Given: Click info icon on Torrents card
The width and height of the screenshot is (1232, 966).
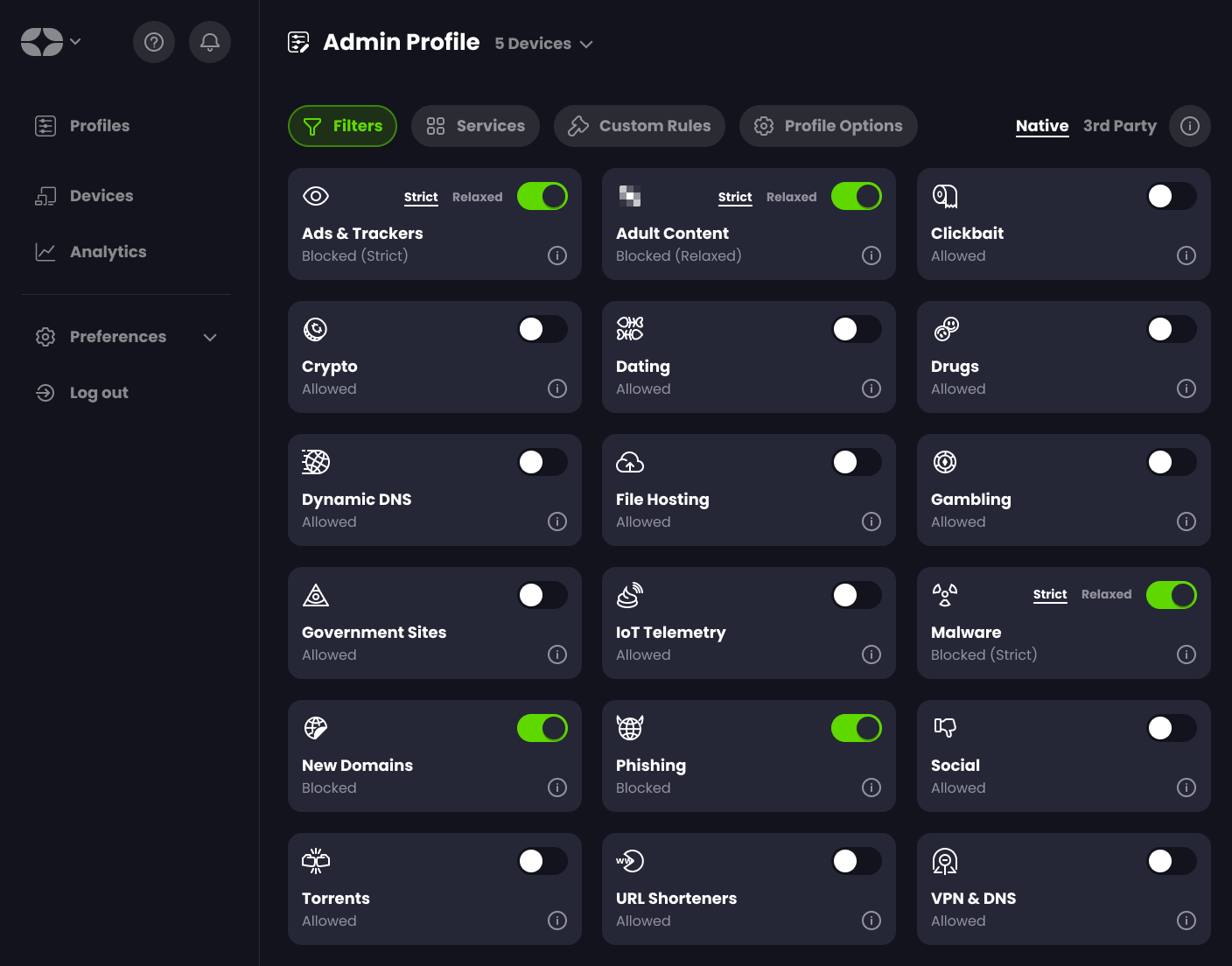Looking at the screenshot, I should click(x=557, y=920).
